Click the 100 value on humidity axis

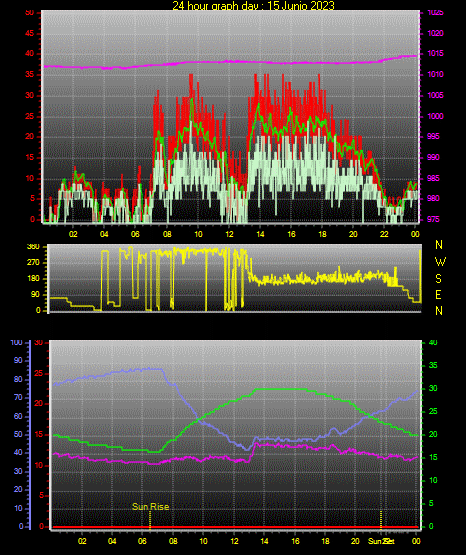[16, 343]
